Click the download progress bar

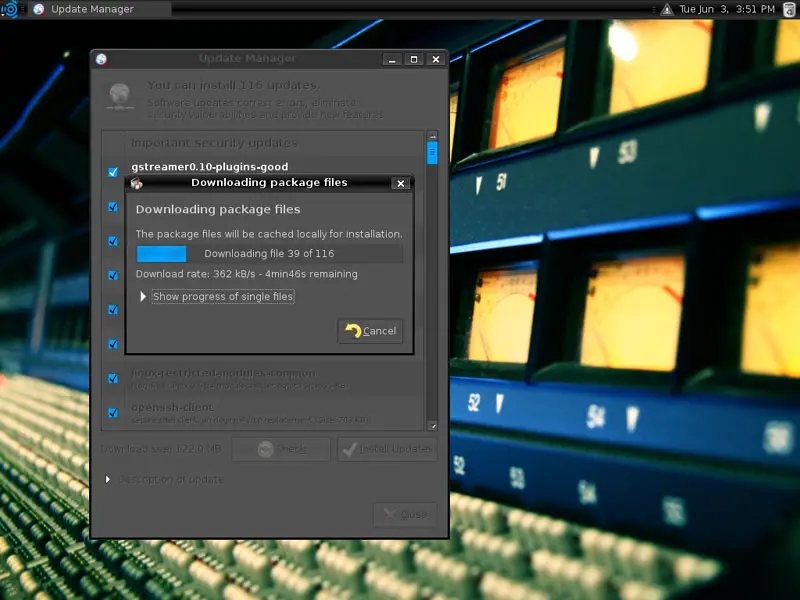(269, 254)
